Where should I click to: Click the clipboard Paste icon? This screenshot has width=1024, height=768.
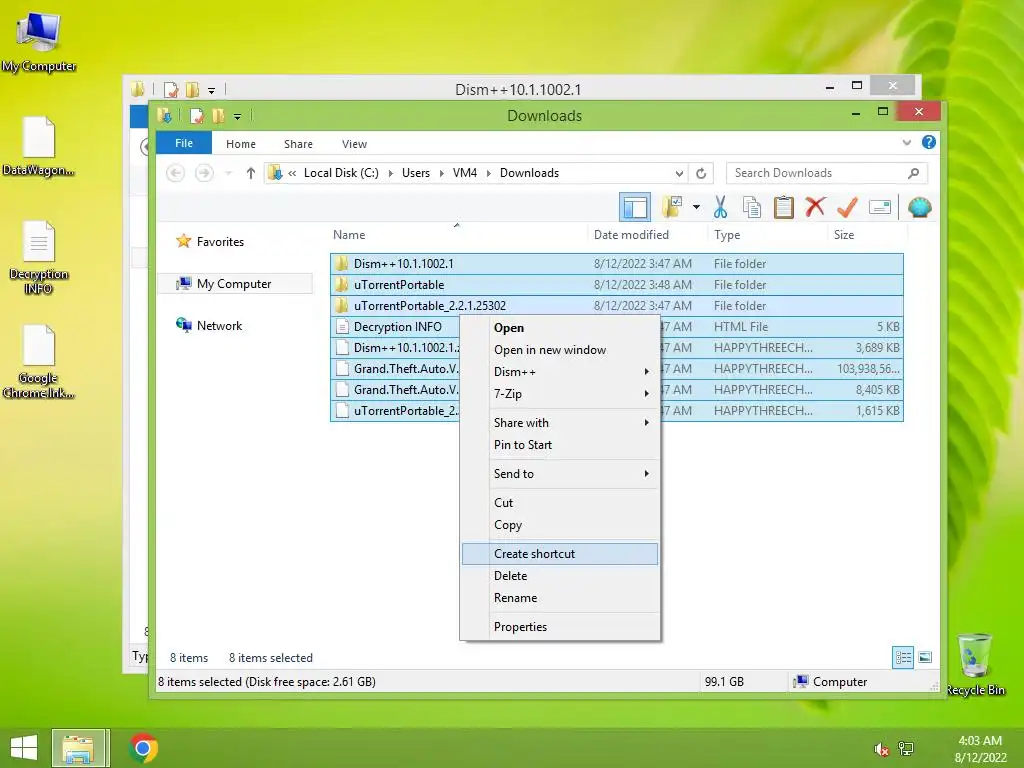coord(783,207)
